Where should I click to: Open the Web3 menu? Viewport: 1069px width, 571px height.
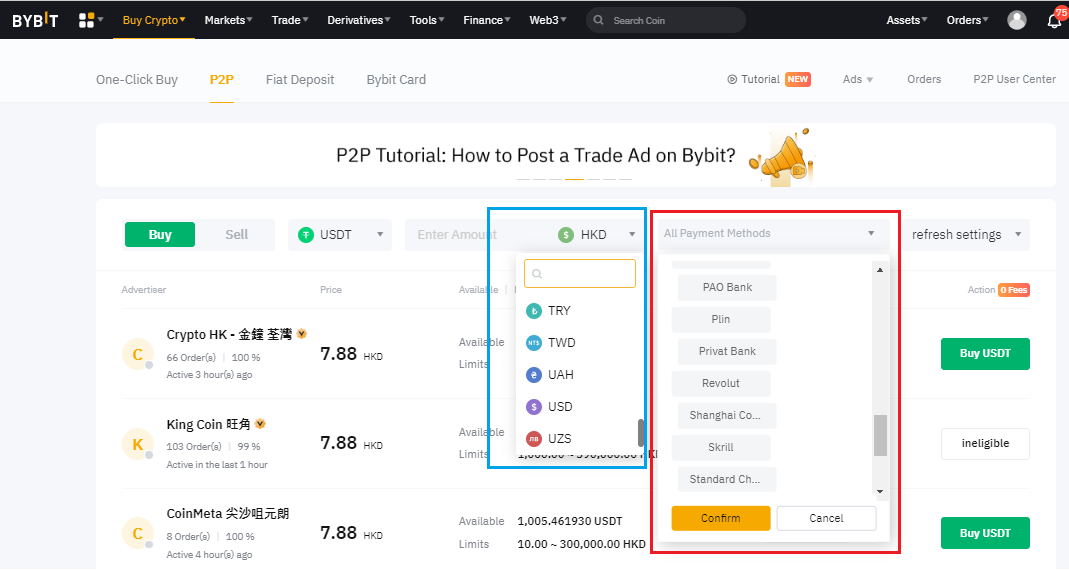click(x=547, y=20)
